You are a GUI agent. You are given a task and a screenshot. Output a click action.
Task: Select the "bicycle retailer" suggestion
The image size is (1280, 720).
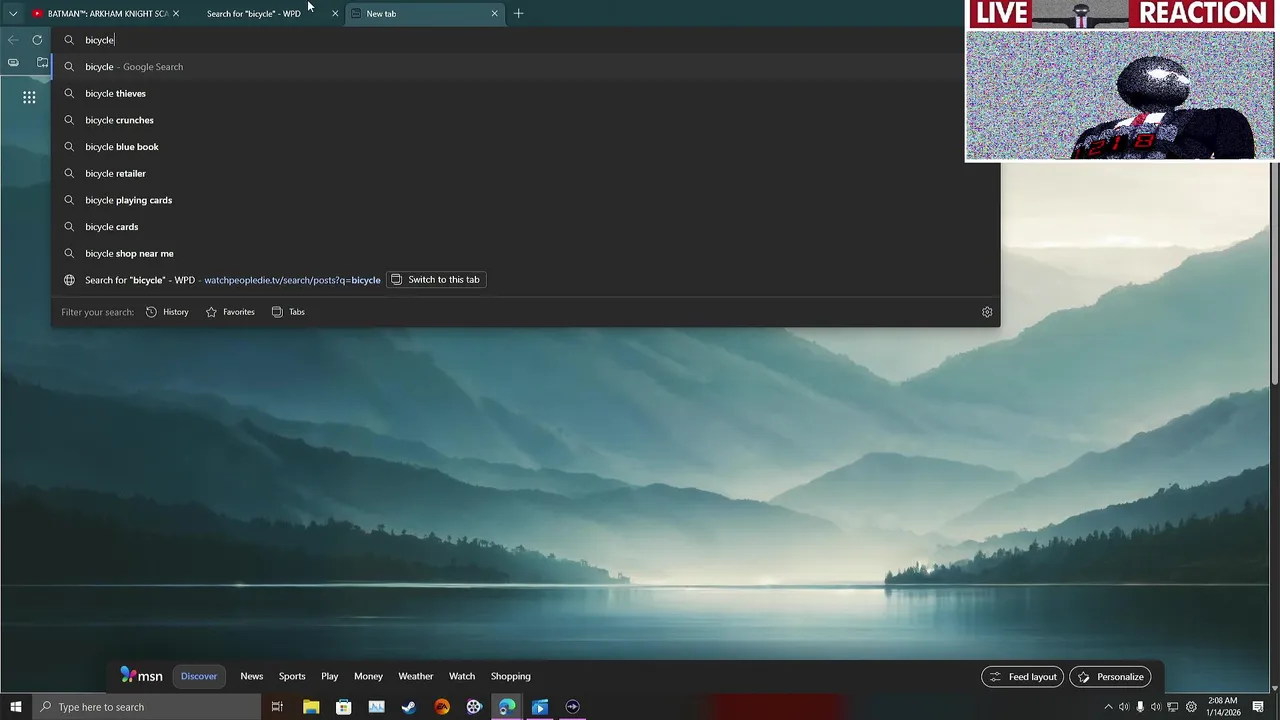click(525, 173)
